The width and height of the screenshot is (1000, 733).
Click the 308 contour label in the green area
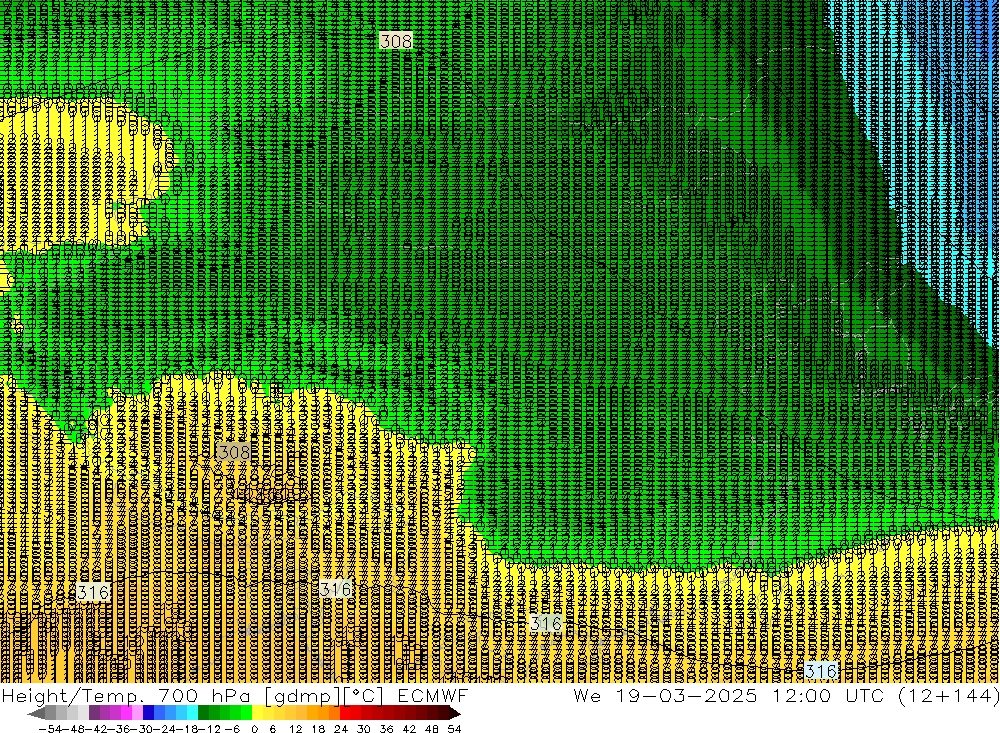click(x=396, y=41)
